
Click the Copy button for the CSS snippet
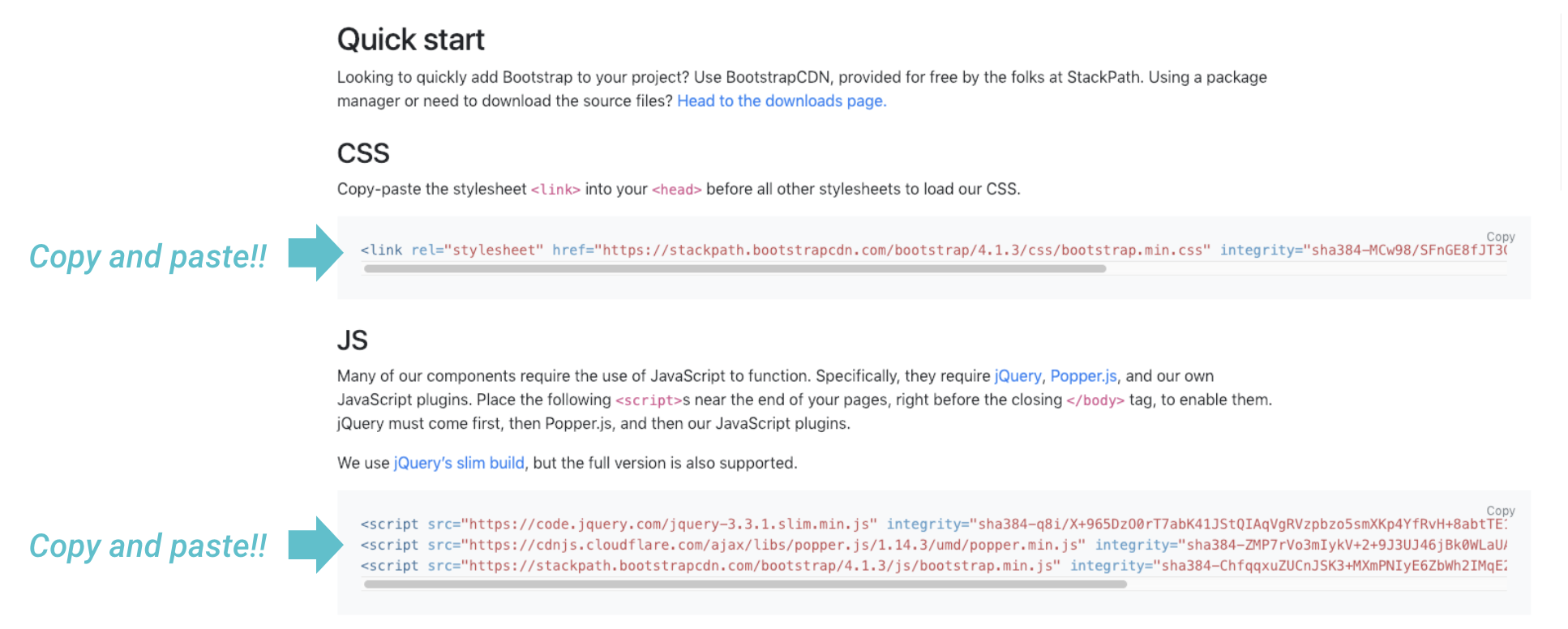point(1500,237)
